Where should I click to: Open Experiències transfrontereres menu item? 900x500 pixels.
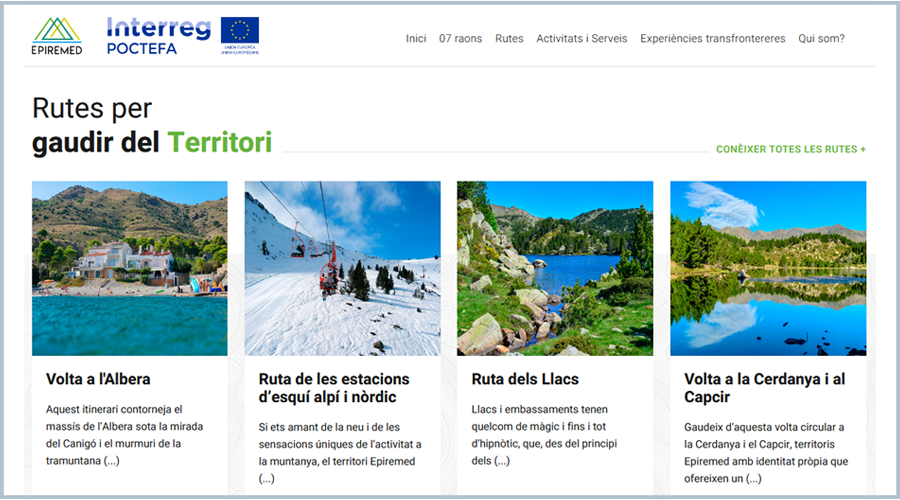coord(712,38)
